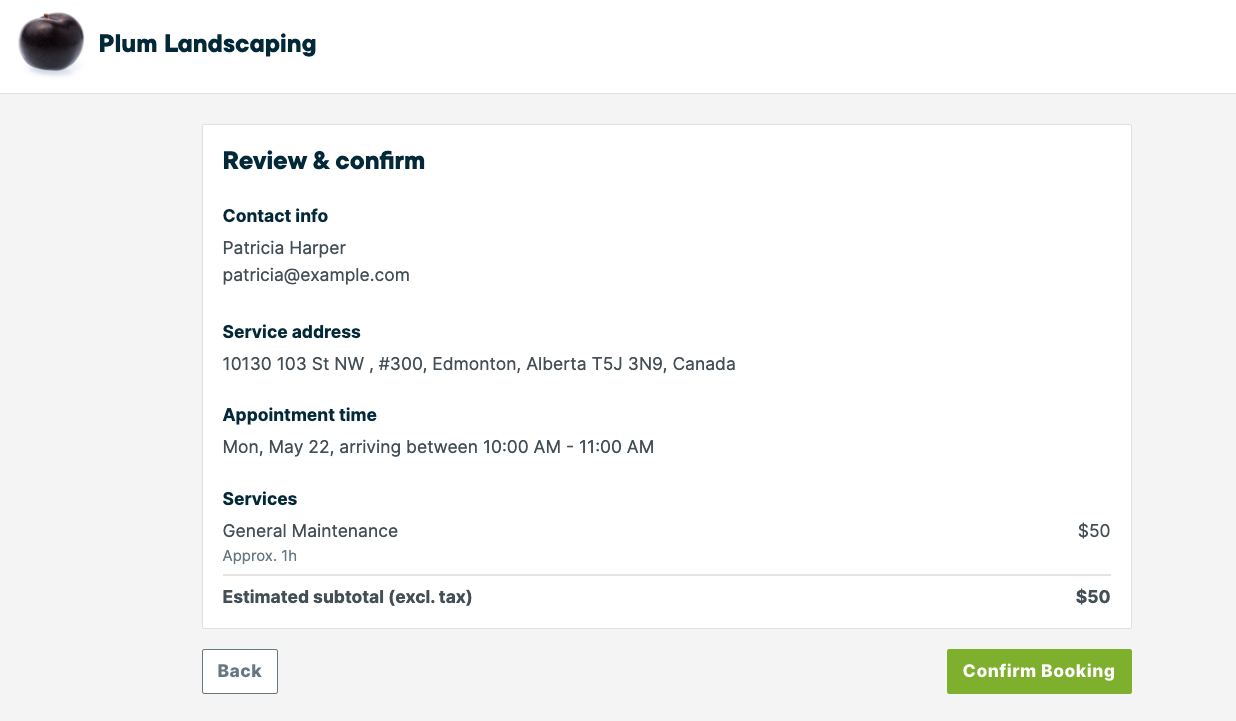Click the General Maintenance $50 price
1236x721 pixels.
pyautogui.click(x=1094, y=531)
